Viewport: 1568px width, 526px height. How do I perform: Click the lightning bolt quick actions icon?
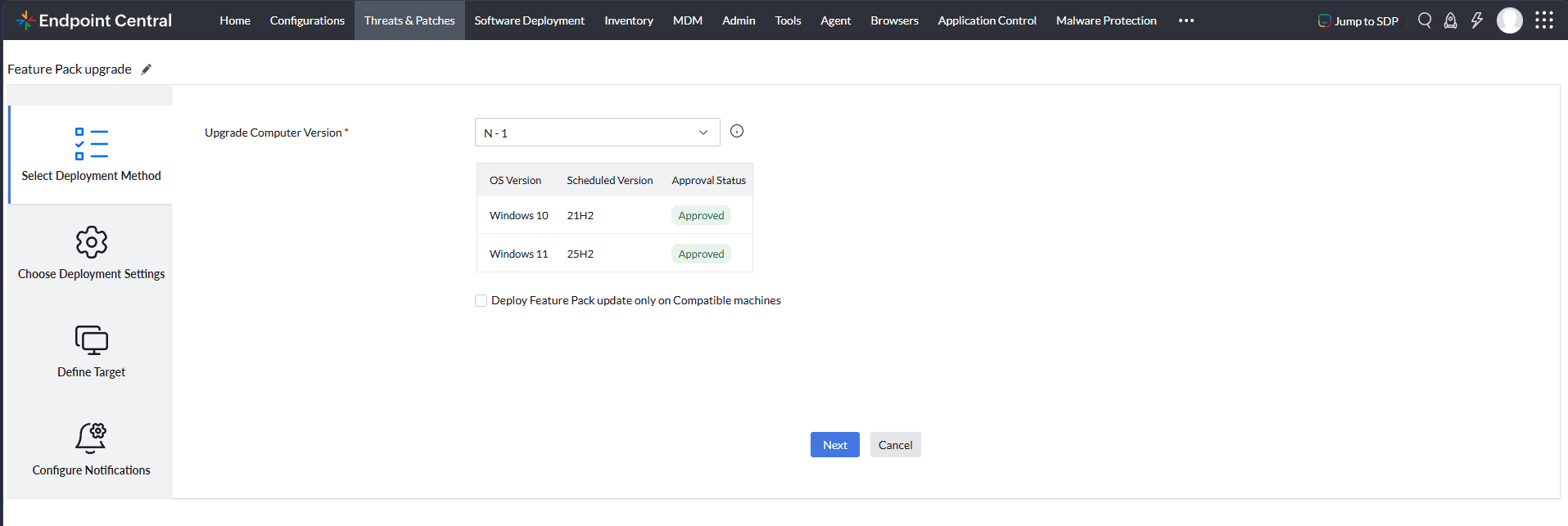[1476, 20]
